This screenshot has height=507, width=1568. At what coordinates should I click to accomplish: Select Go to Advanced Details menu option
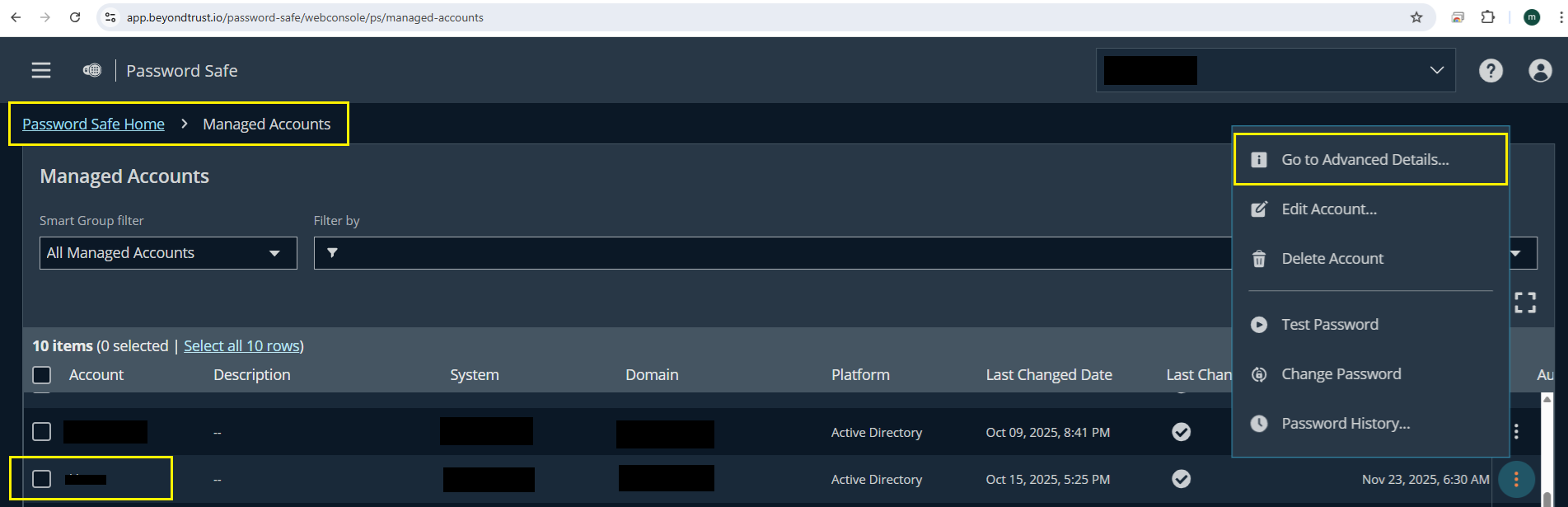coord(1364,160)
